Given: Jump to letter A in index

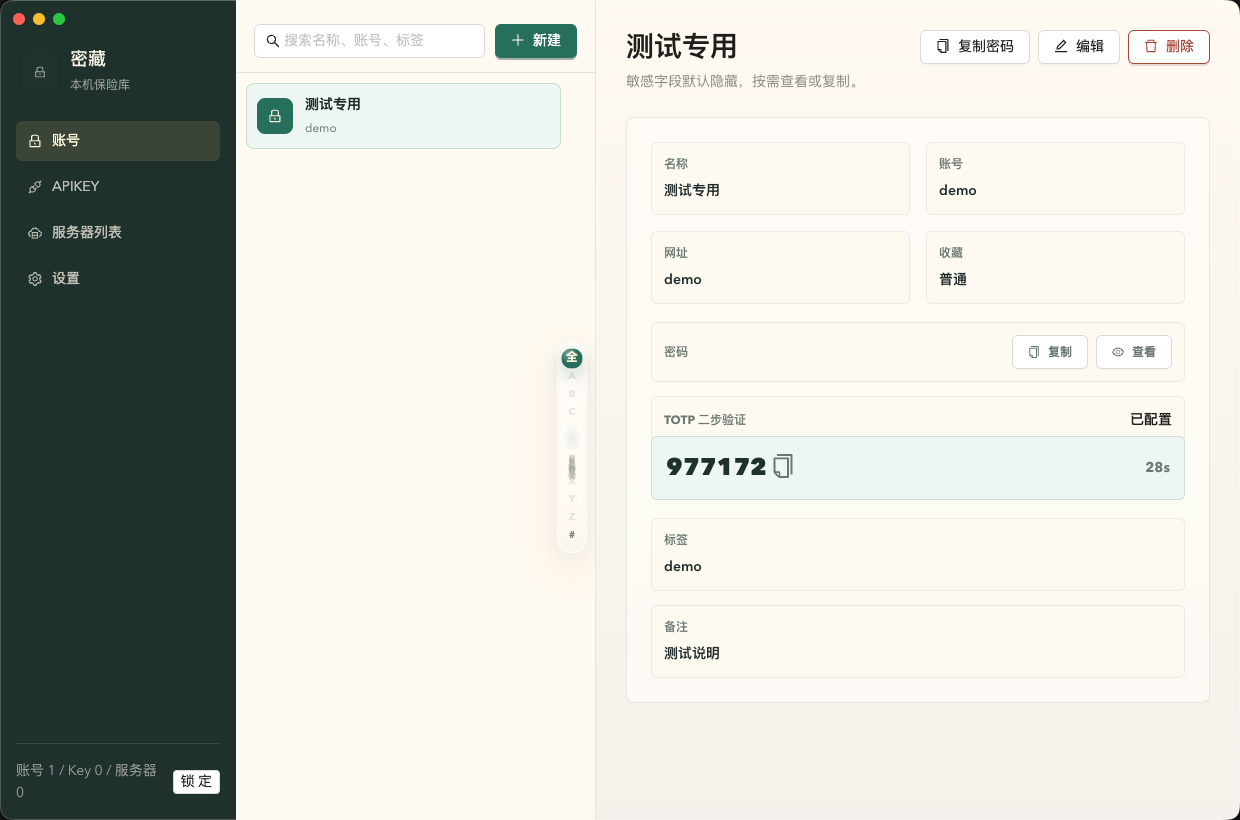Looking at the screenshot, I should click(572, 376).
